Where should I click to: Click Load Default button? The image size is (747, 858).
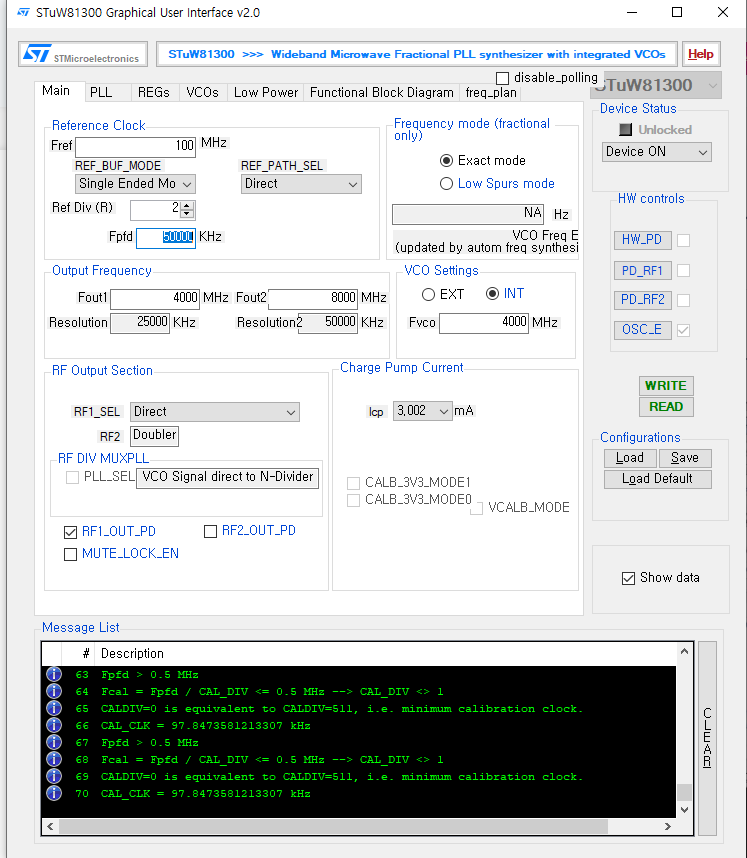tap(657, 479)
